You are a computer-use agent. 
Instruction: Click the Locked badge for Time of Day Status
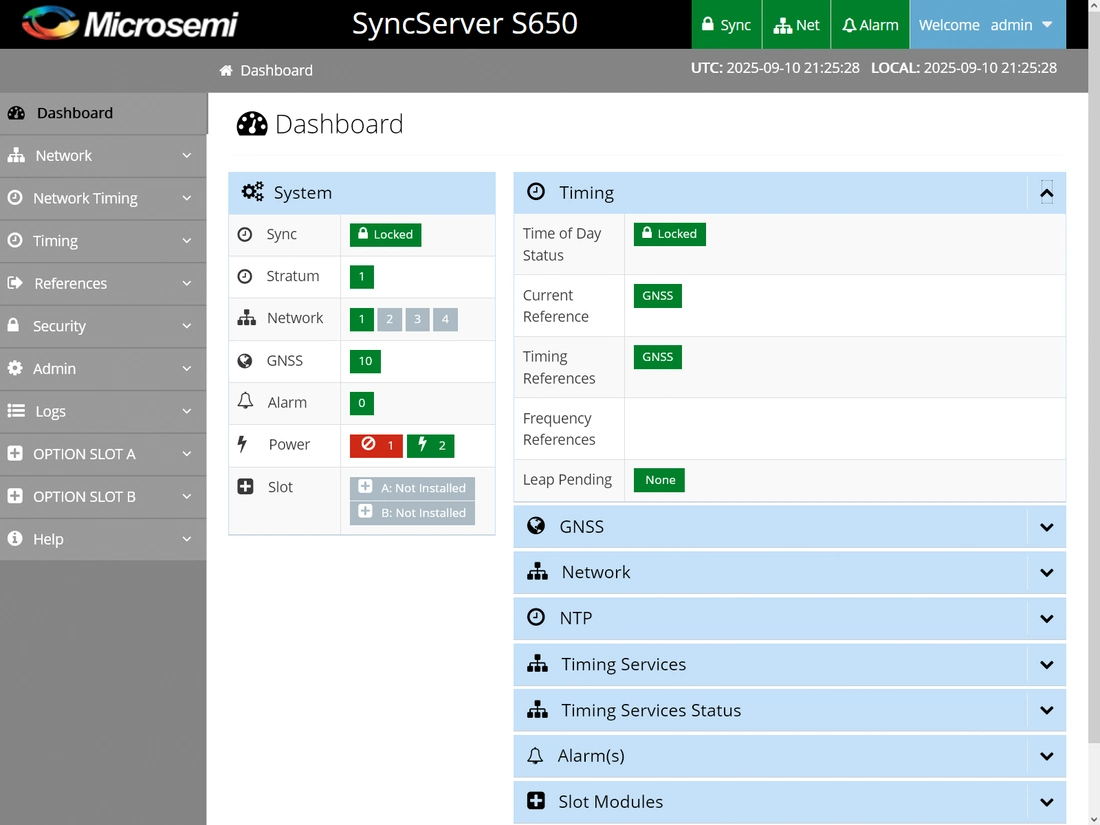click(x=669, y=234)
